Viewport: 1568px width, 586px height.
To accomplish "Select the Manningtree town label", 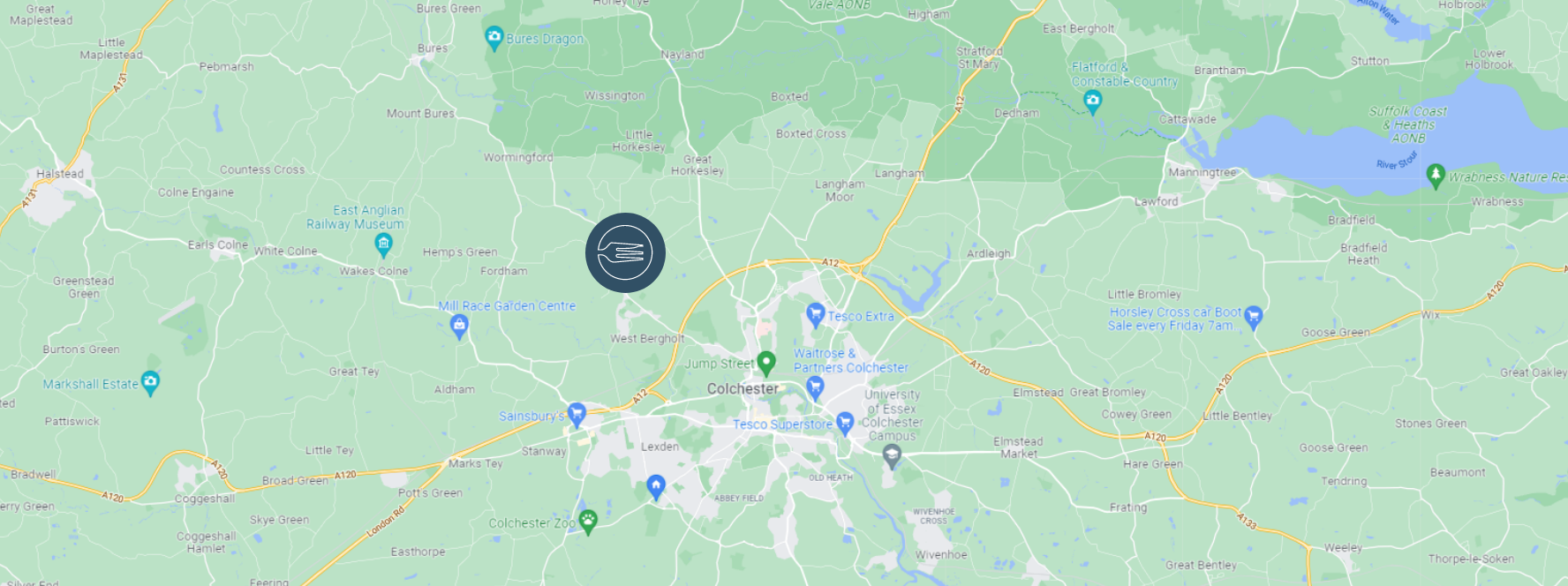I will point(1202,173).
